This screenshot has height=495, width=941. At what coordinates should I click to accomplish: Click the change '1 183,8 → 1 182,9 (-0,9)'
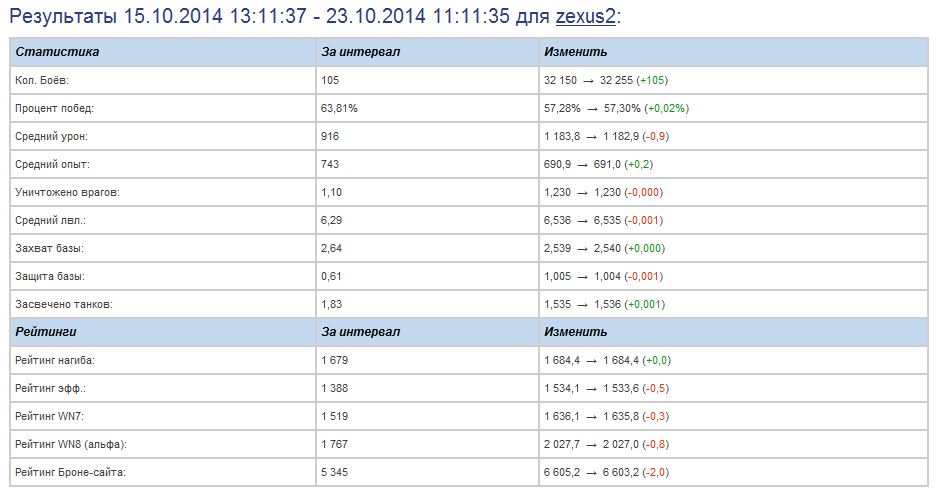tap(606, 137)
